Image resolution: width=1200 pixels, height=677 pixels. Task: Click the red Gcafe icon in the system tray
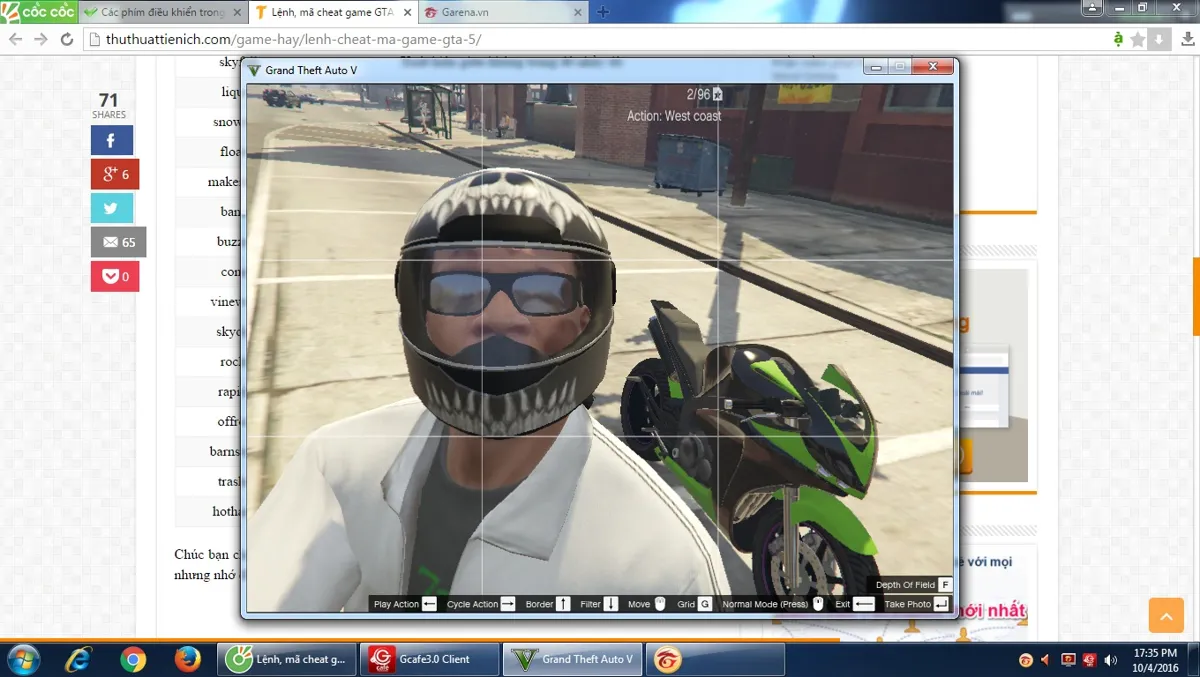[x=1089, y=660]
